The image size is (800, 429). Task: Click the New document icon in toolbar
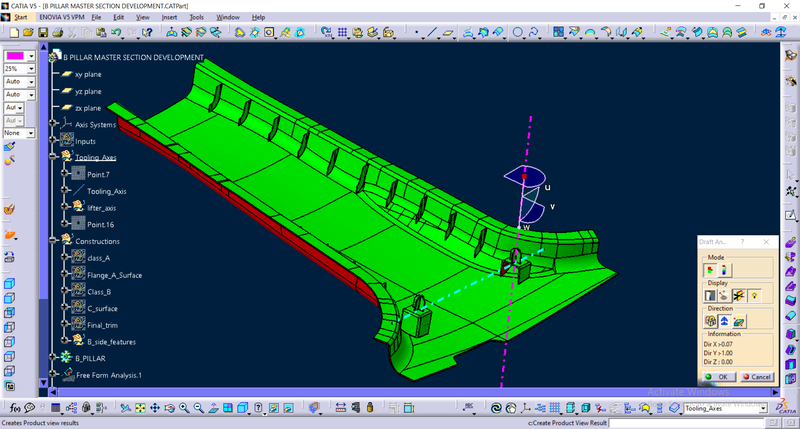click(x=15, y=32)
